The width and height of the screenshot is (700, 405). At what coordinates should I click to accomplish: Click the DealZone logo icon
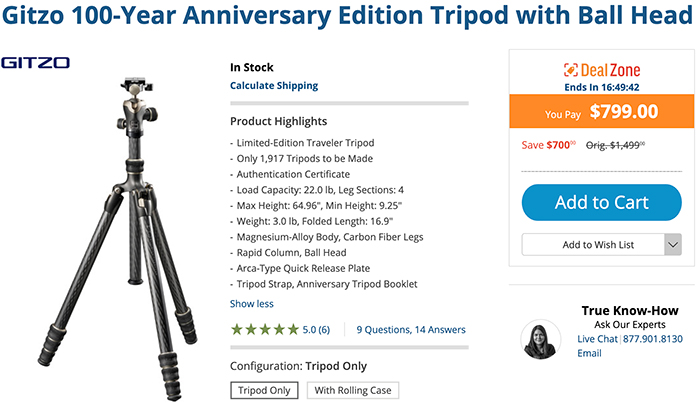[570, 70]
